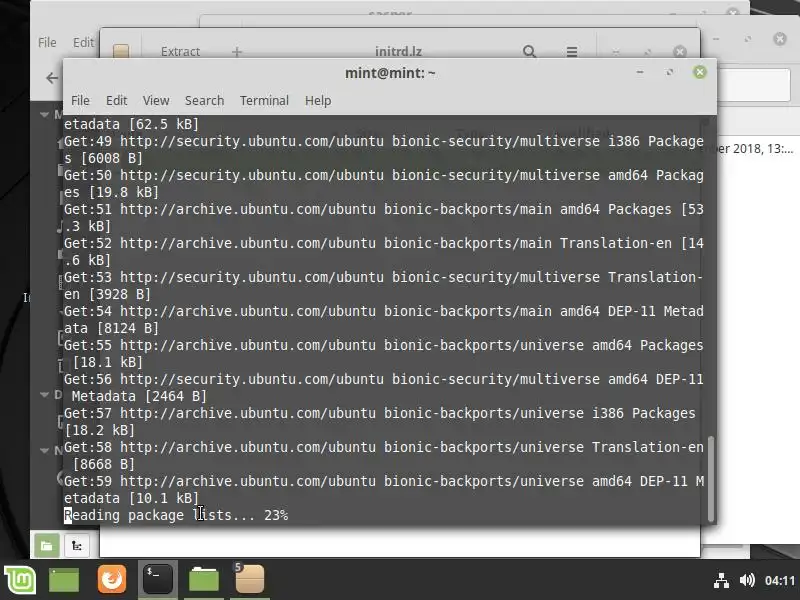Click the Extract button in archive manager
Viewport: 800px width, 600px height.
point(180,52)
